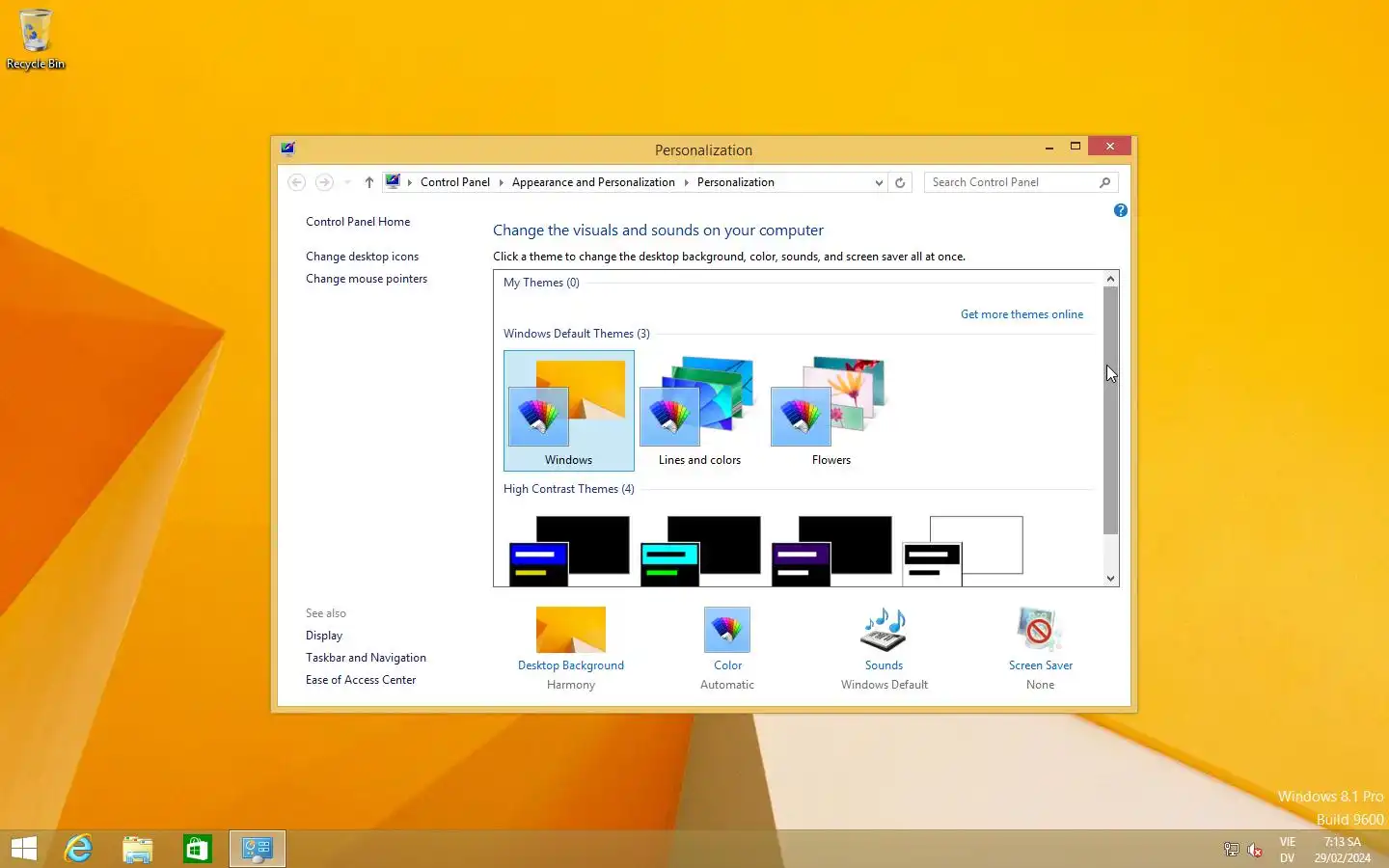Maximize the Personalization window
This screenshot has width=1389, height=868.
1075,147
